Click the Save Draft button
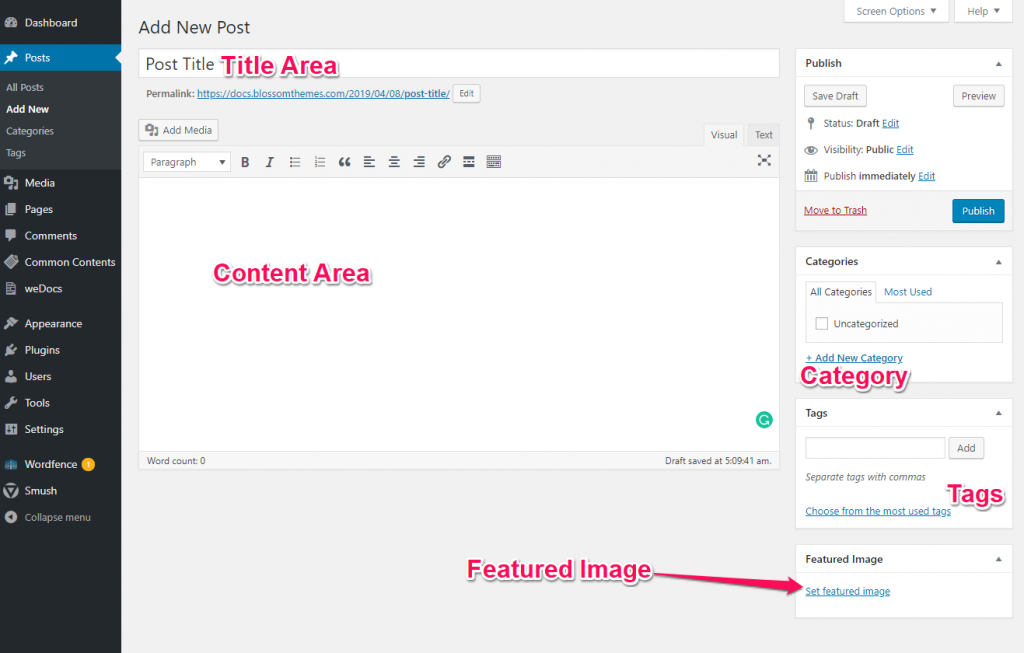Screen dimensions: 1024x653 [834, 95]
